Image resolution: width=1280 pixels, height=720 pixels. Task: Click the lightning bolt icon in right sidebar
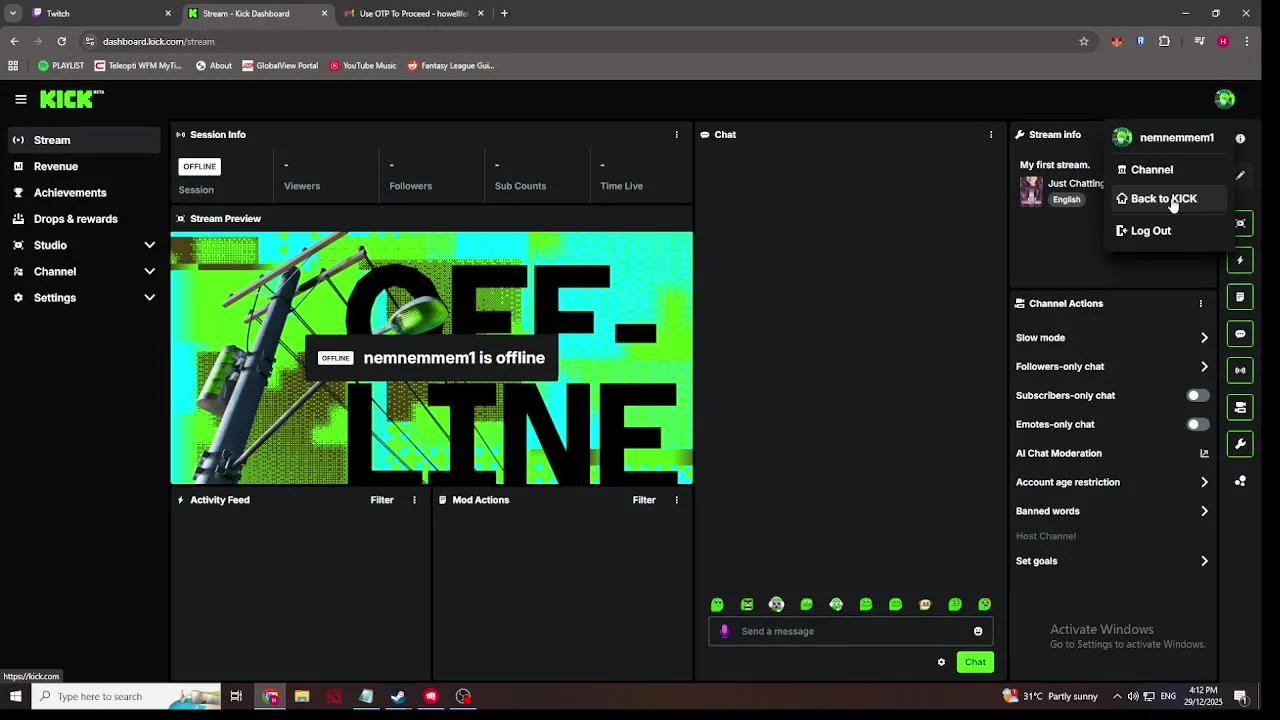1240,260
